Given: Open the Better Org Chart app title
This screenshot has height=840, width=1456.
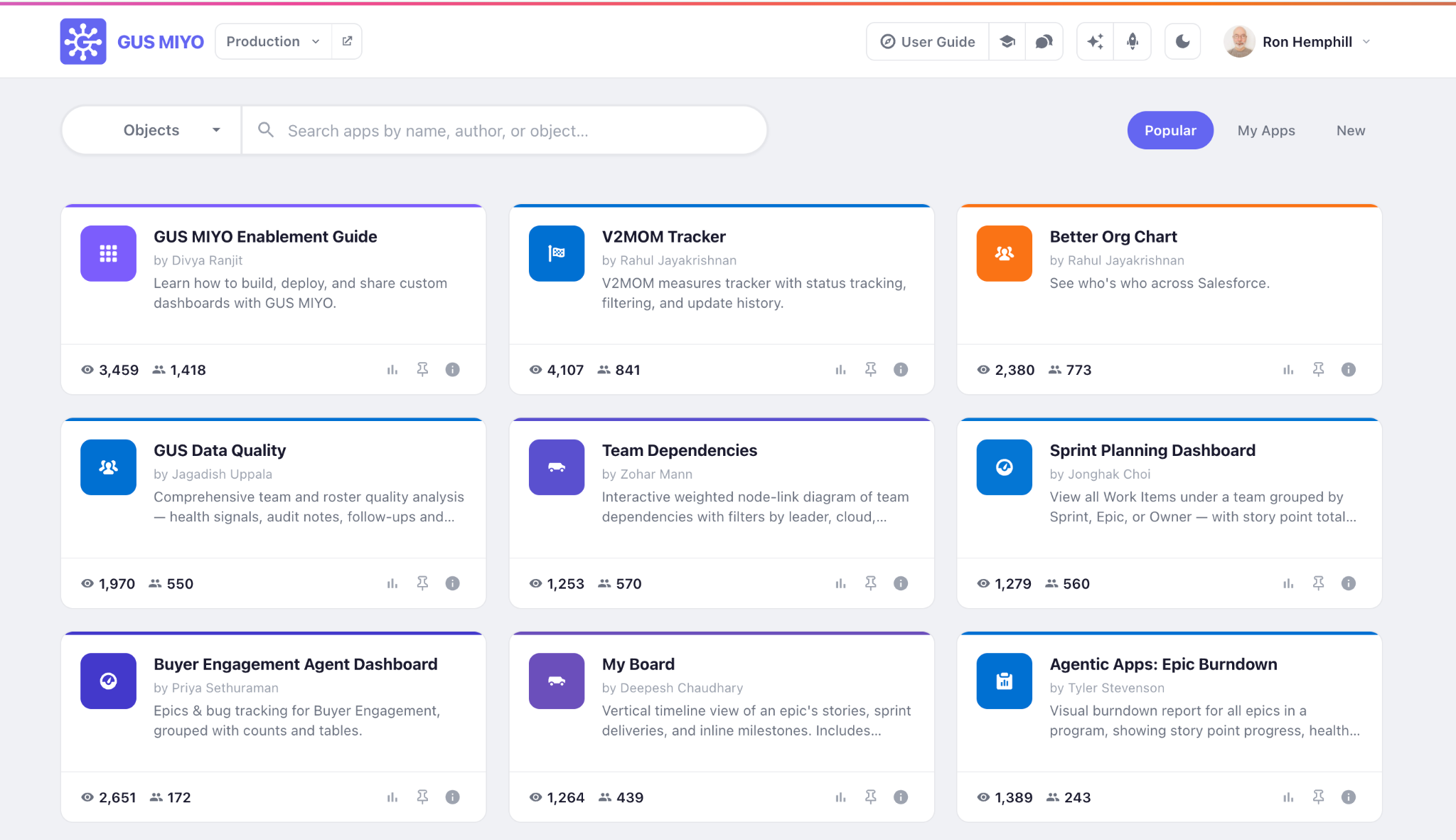Looking at the screenshot, I should [x=1113, y=236].
